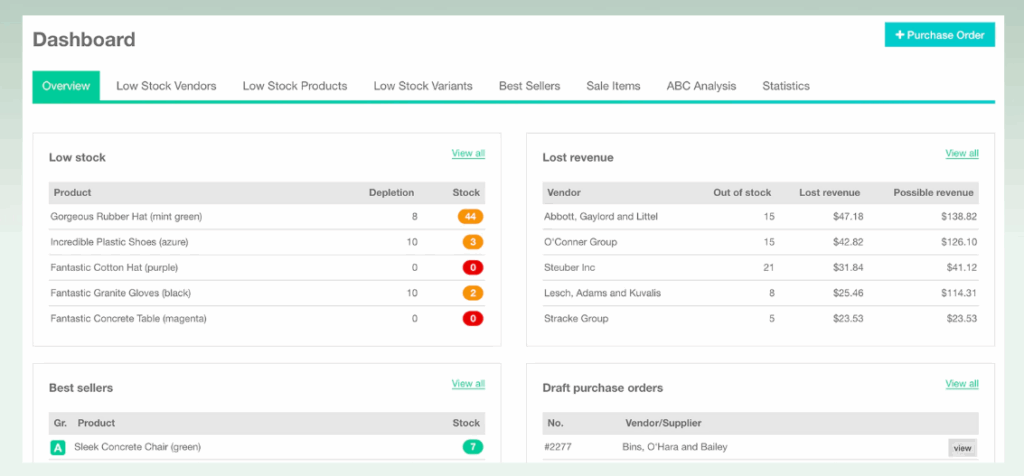1024x476 pixels.
Task: Click the orange stock badge 44
Action: [470, 217]
